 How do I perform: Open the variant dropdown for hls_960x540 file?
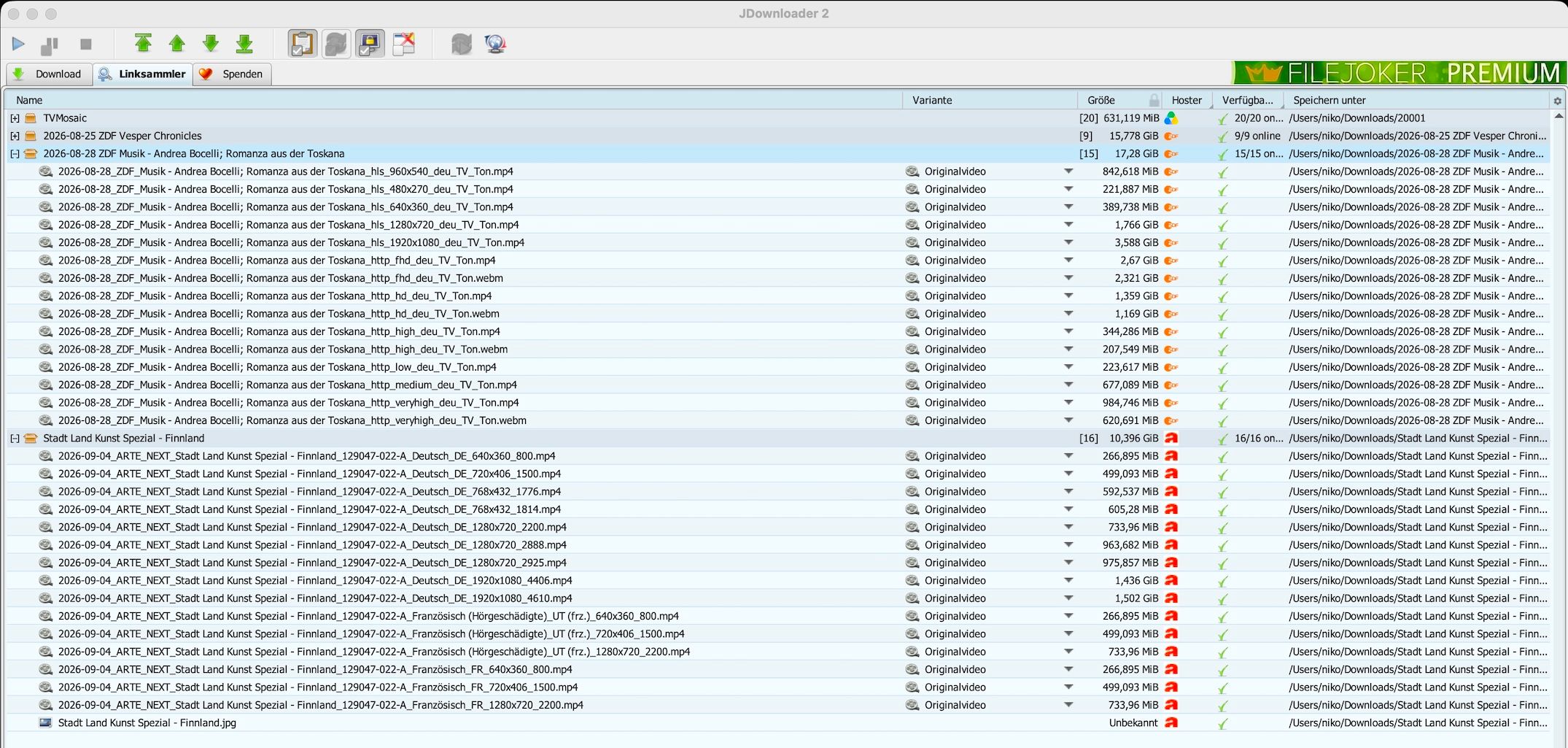(1068, 171)
